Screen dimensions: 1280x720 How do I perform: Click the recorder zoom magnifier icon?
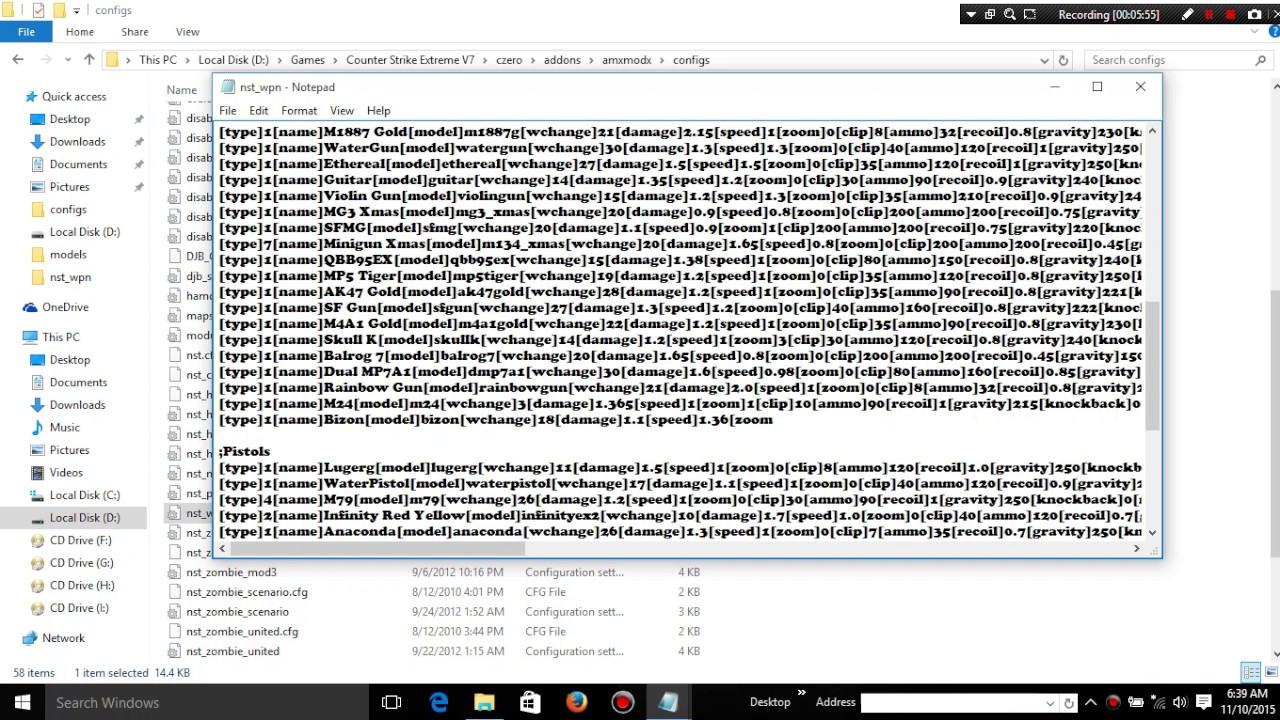click(x=1010, y=15)
